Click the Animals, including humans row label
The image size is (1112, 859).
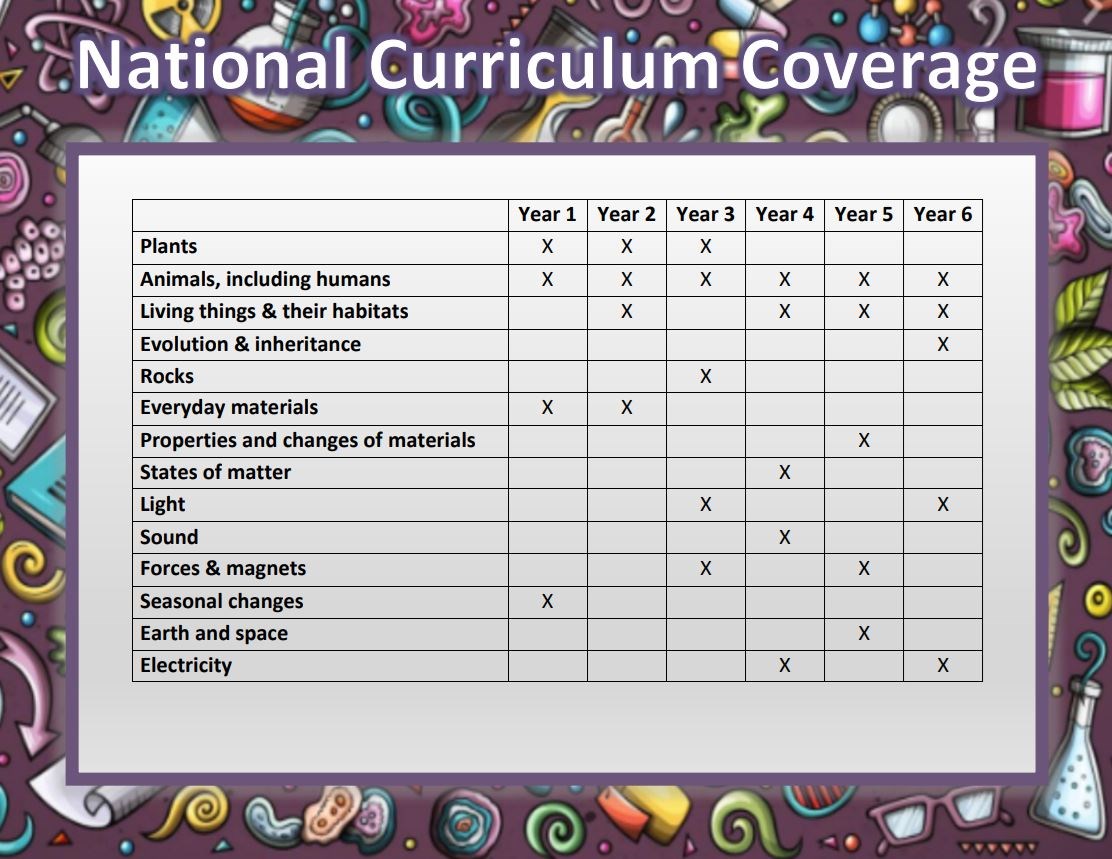[265, 279]
